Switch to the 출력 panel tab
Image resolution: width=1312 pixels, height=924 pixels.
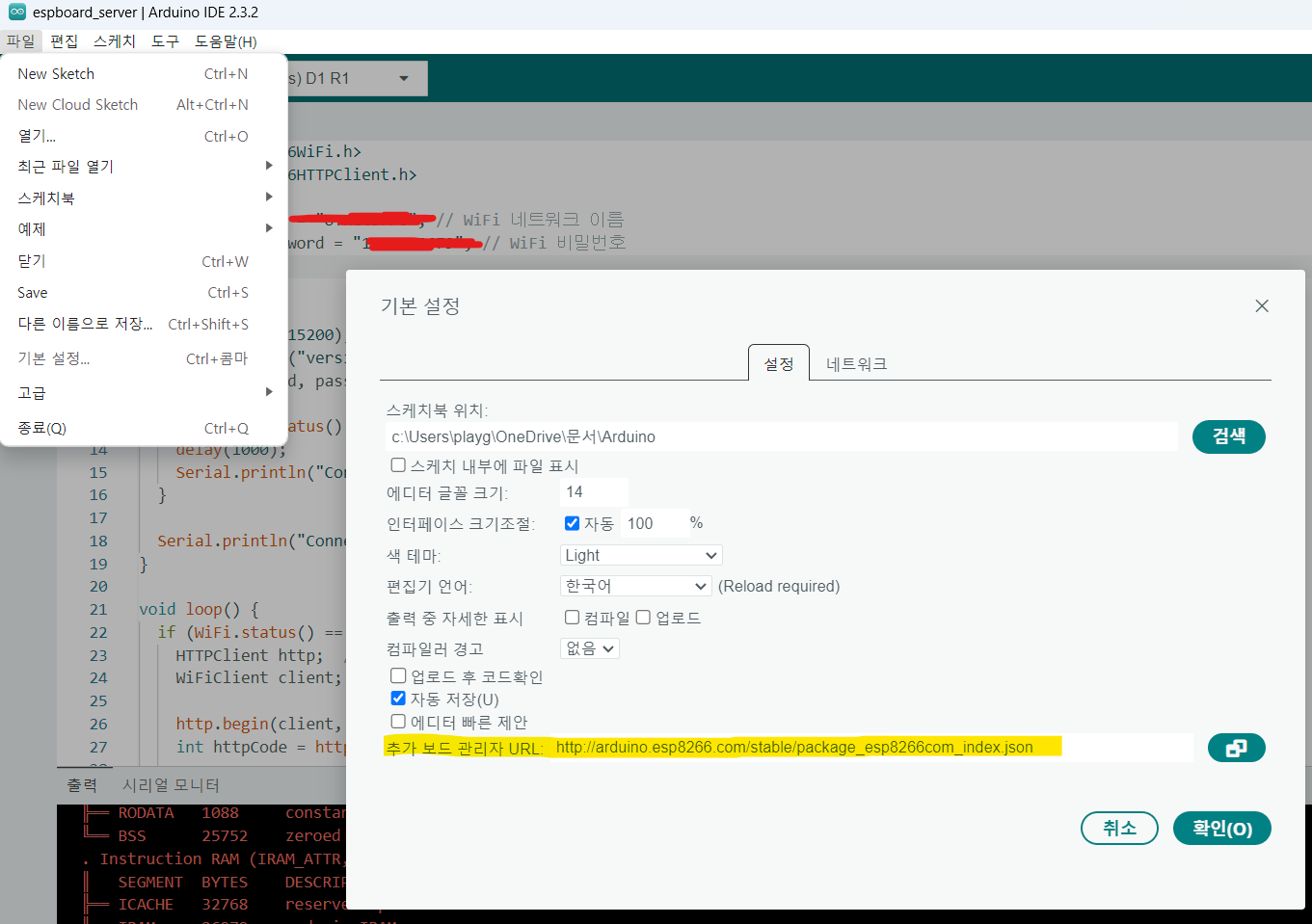coord(82,785)
